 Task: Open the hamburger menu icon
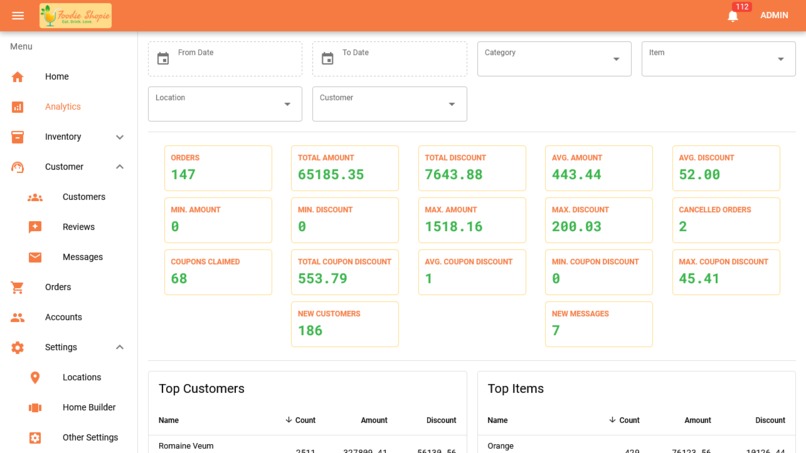point(17,15)
